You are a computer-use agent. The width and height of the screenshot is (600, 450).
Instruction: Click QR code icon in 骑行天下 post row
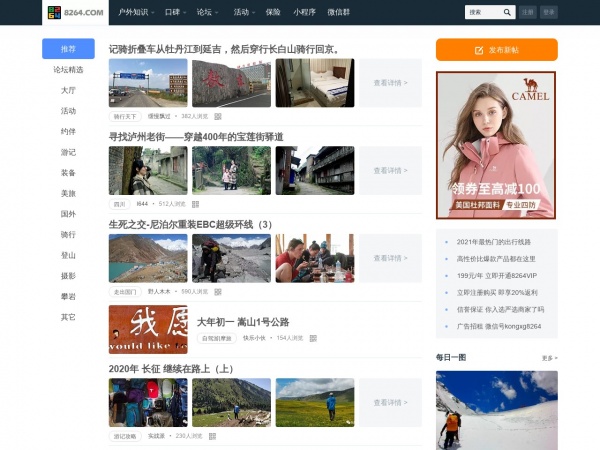tap(218, 116)
